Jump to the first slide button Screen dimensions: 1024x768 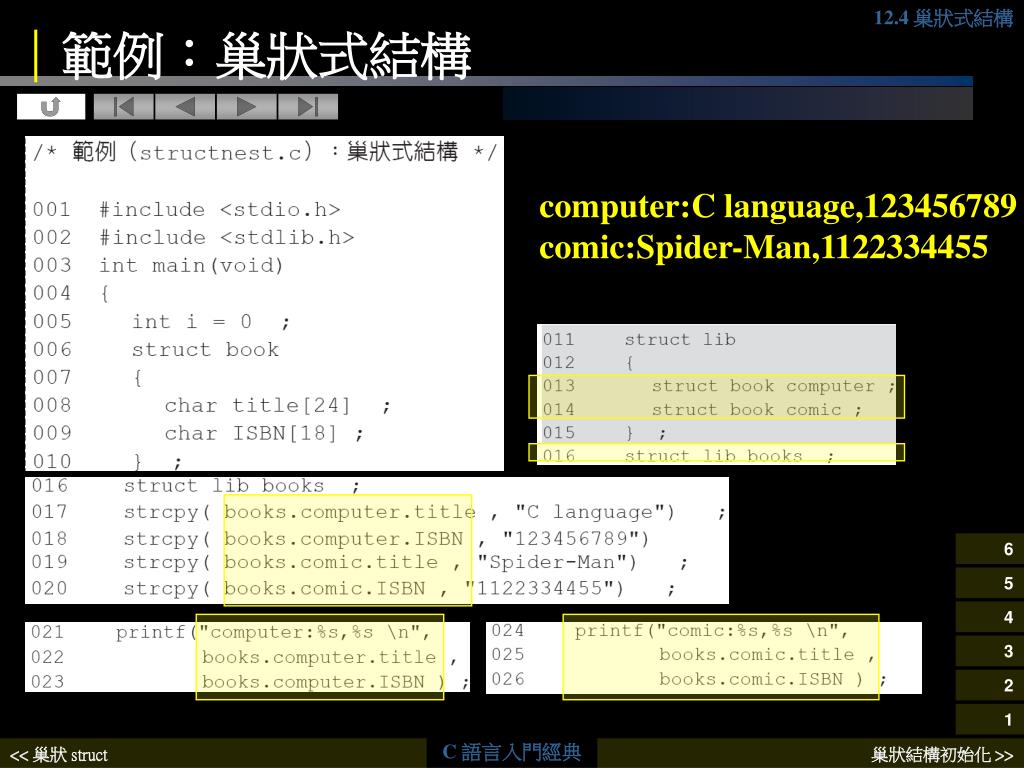pos(123,106)
